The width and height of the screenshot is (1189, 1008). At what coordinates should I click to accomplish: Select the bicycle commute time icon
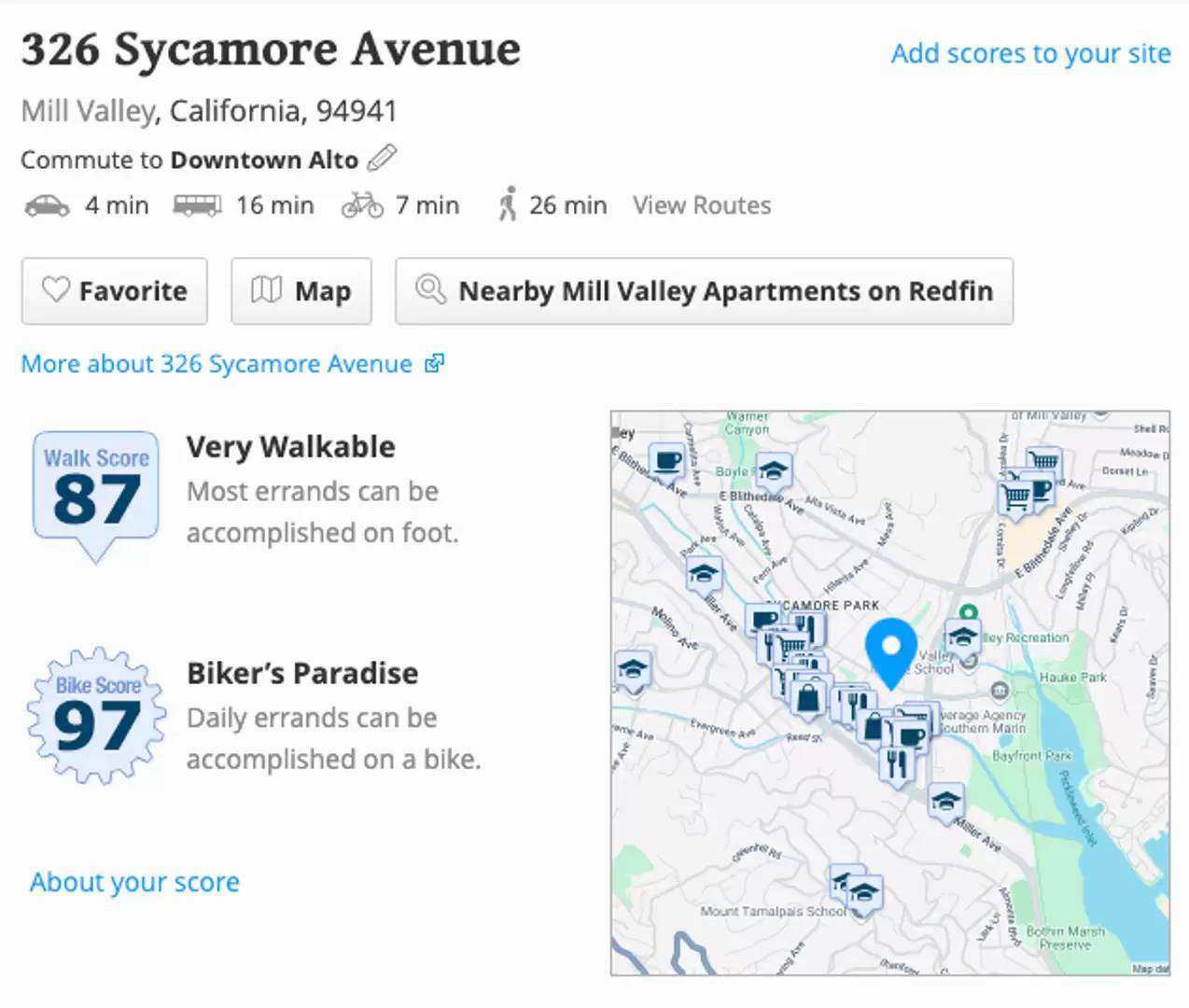click(x=362, y=205)
